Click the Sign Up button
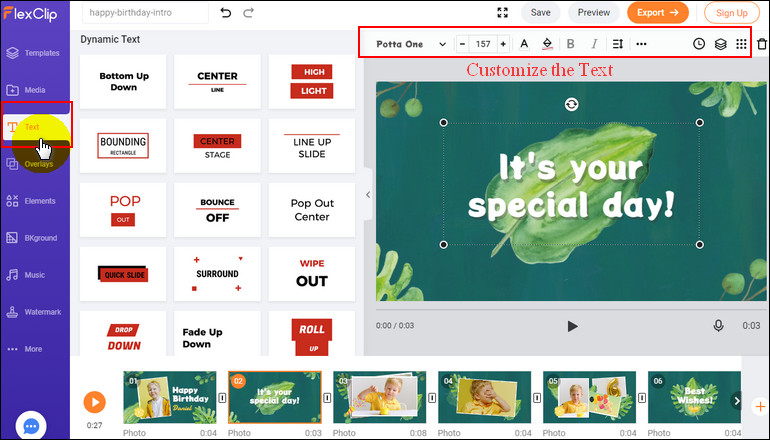 (x=732, y=13)
